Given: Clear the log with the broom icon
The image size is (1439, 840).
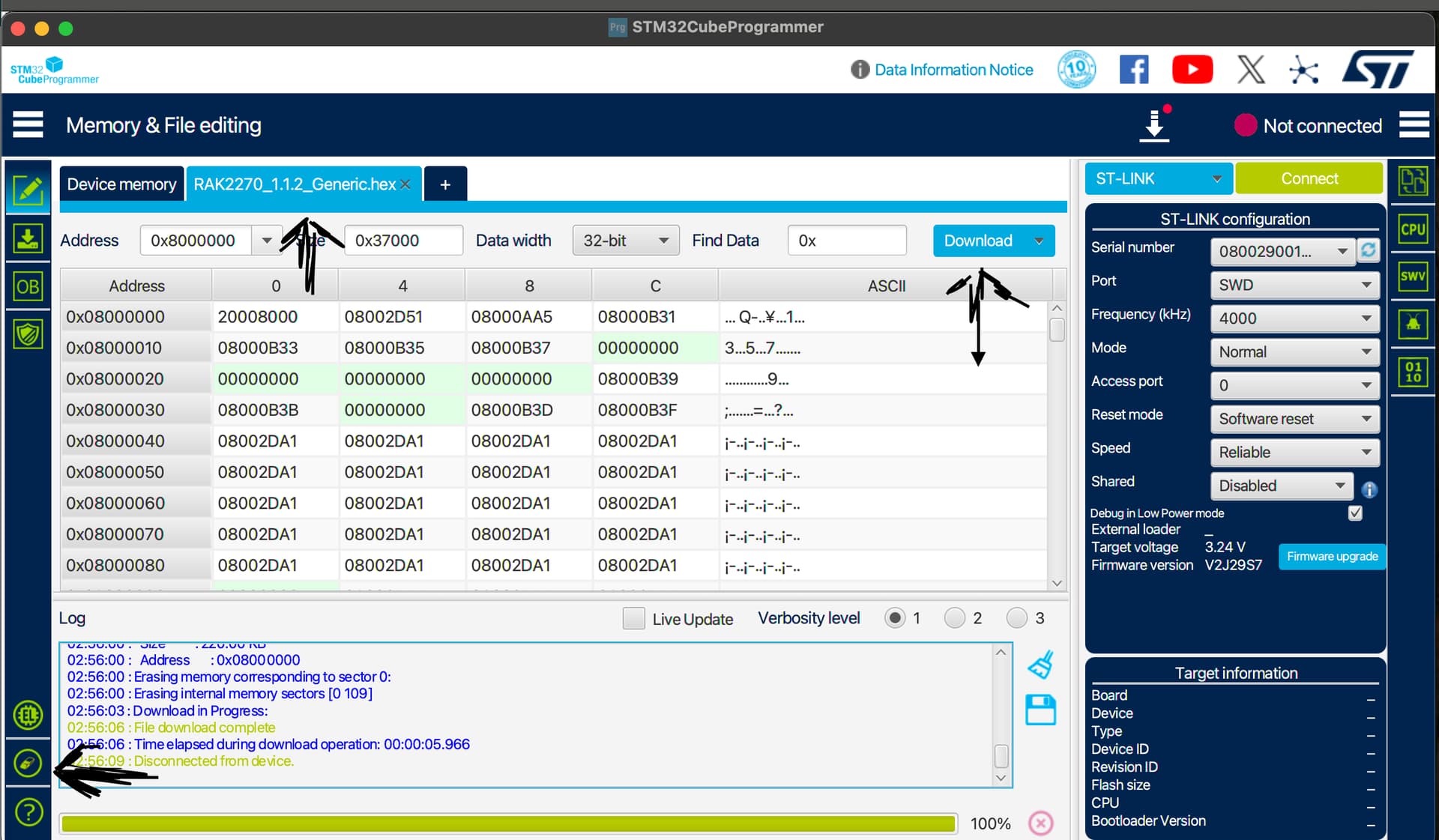Looking at the screenshot, I should coord(1040,665).
